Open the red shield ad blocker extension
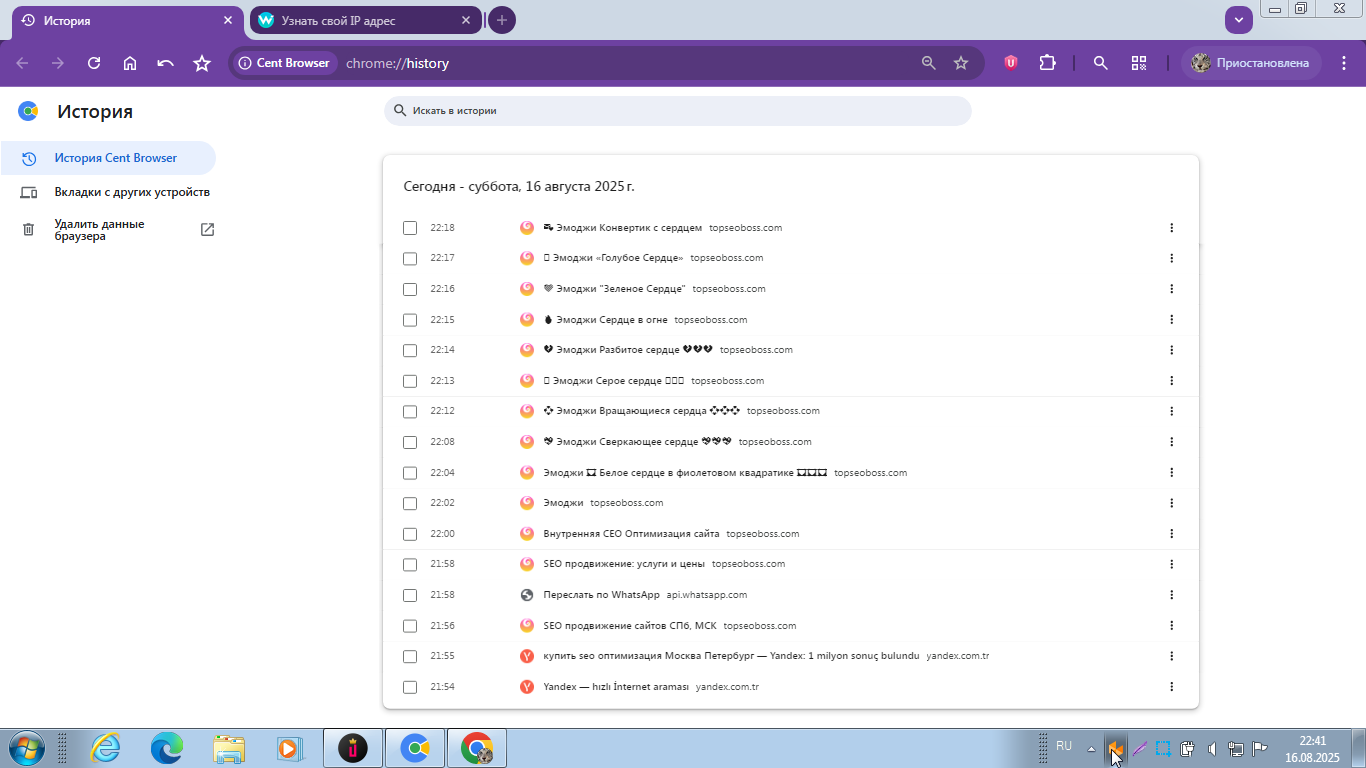This screenshot has height=768, width=1366. point(1011,63)
